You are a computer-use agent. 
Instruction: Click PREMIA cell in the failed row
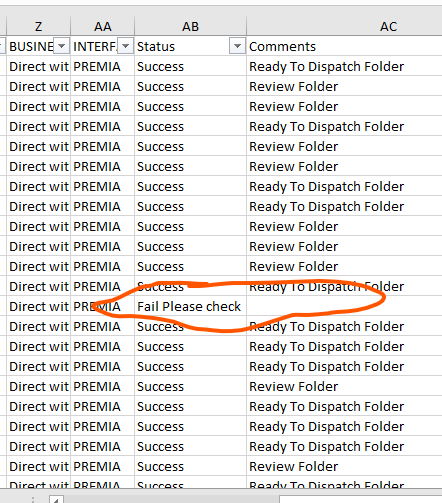[x=103, y=306]
